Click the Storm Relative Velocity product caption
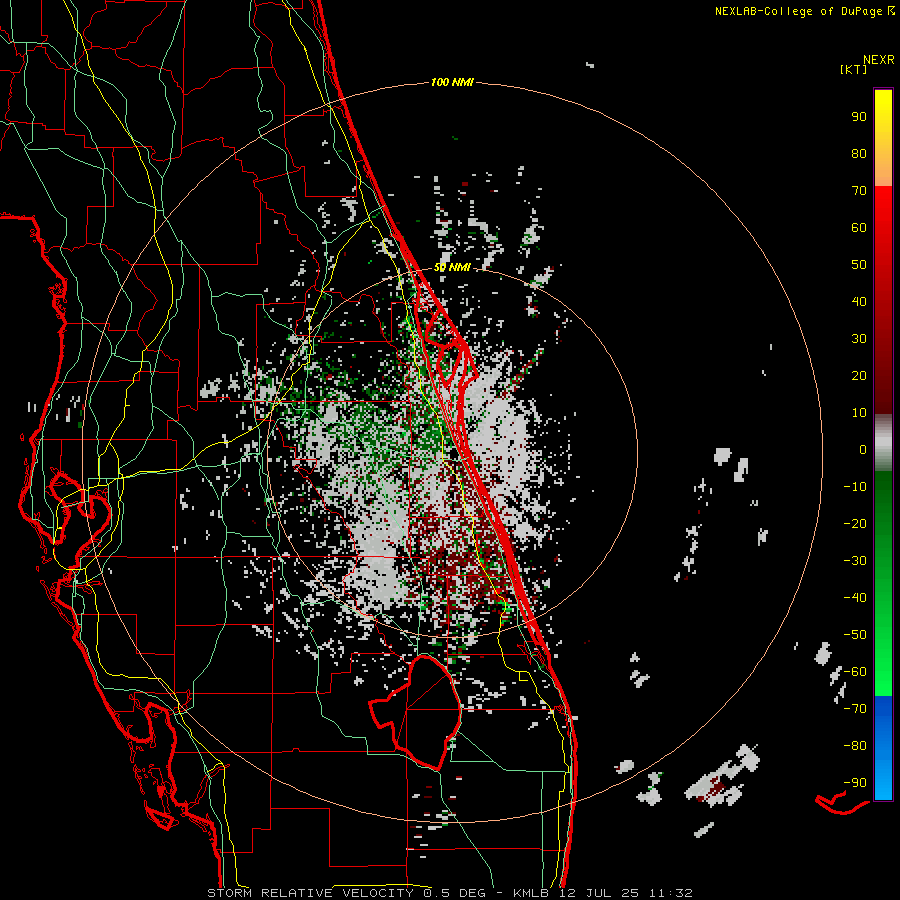 pyautogui.click(x=449, y=893)
